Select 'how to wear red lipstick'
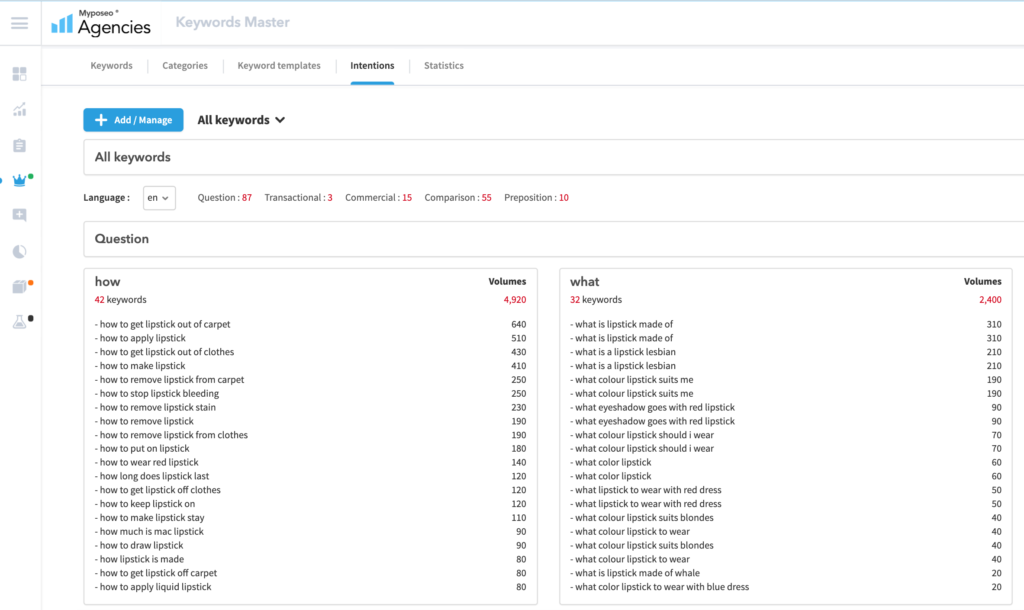 coord(147,462)
